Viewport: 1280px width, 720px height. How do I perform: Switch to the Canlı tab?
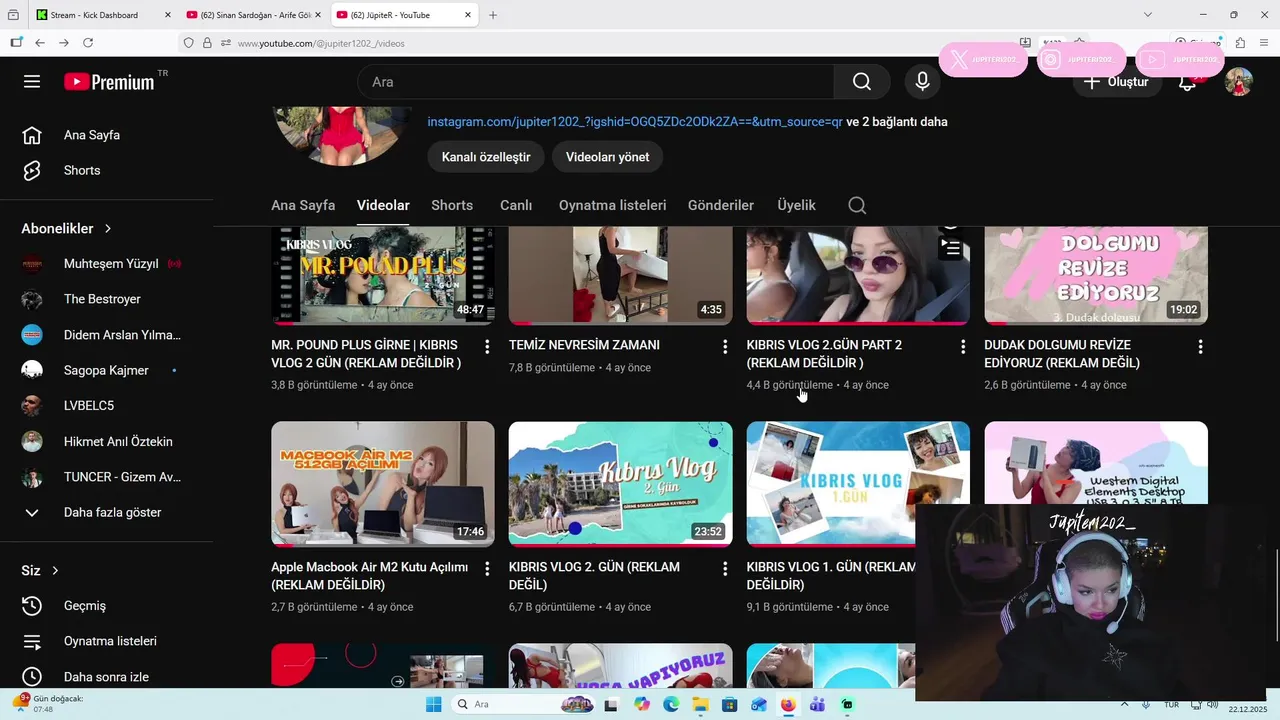[516, 205]
